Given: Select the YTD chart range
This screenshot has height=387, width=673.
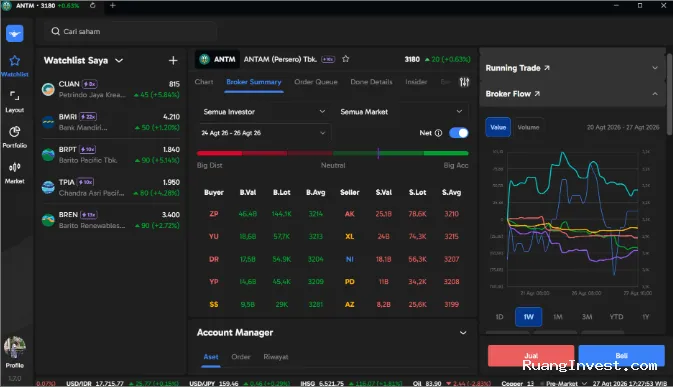Looking at the screenshot, I should [616, 317].
